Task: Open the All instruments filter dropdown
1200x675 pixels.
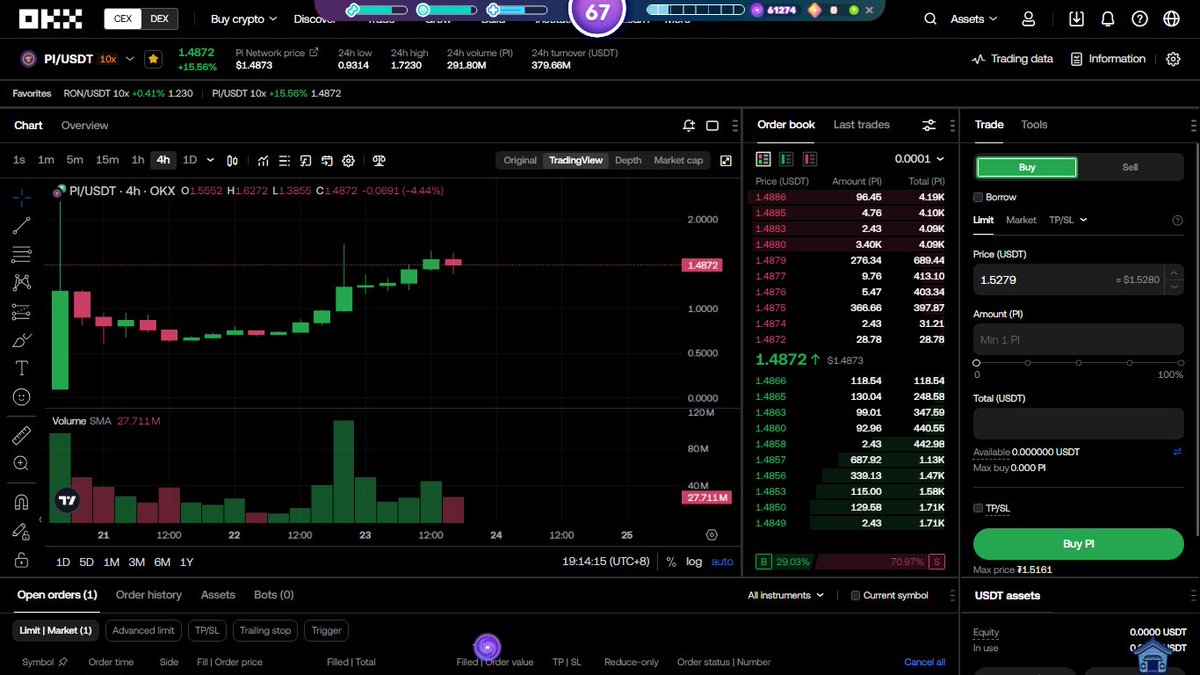Action: (786, 595)
